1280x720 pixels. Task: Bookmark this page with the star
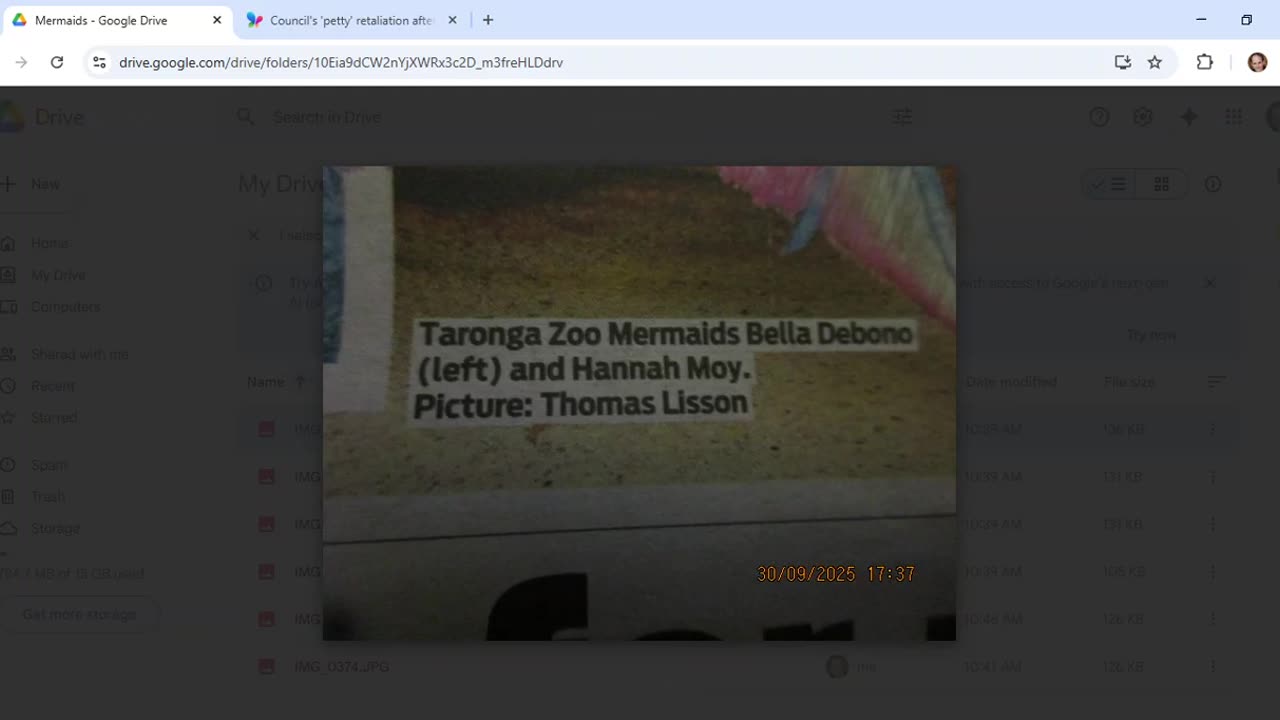(1155, 62)
